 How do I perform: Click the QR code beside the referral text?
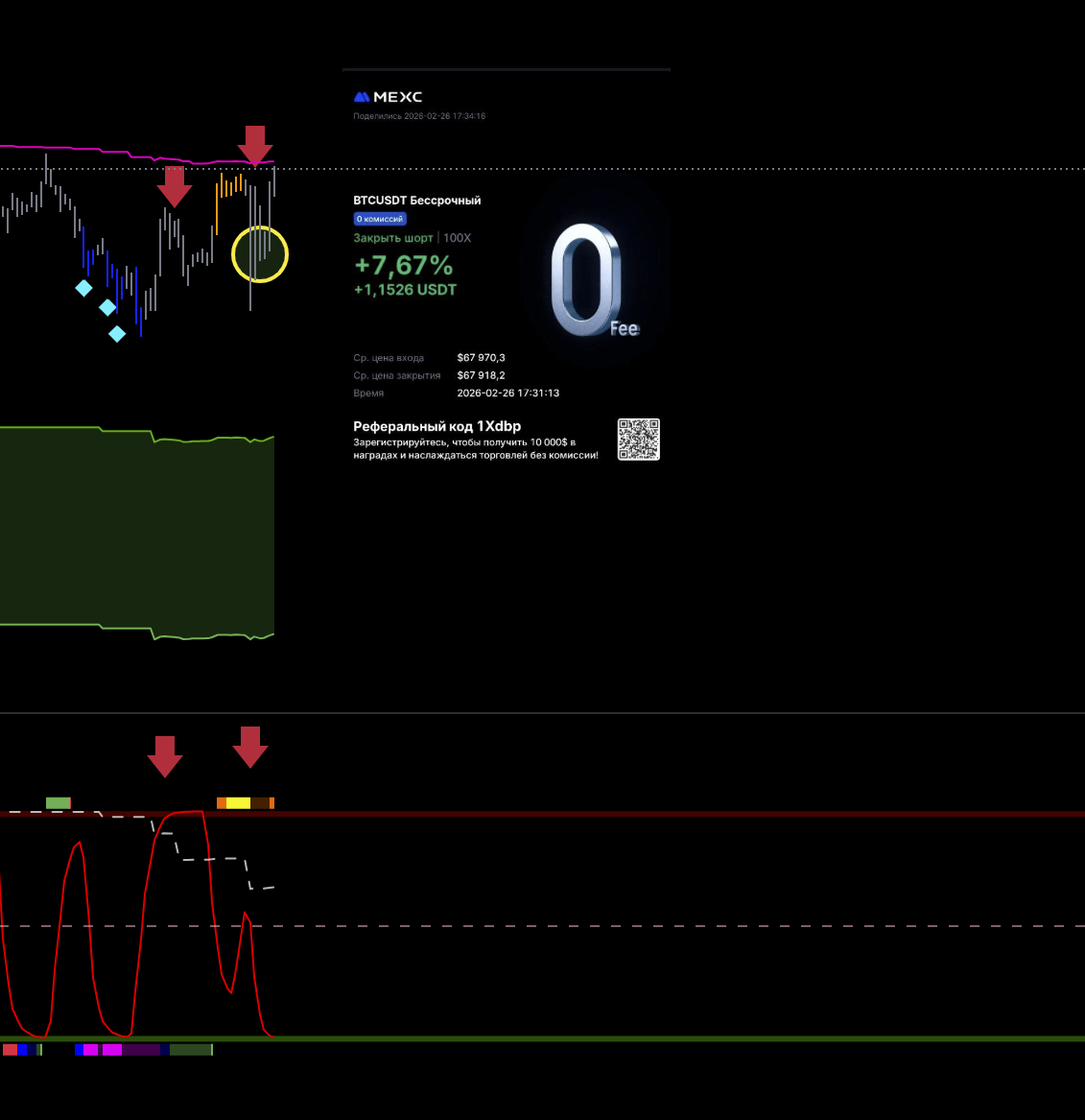pyautogui.click(x=638, y=440)
